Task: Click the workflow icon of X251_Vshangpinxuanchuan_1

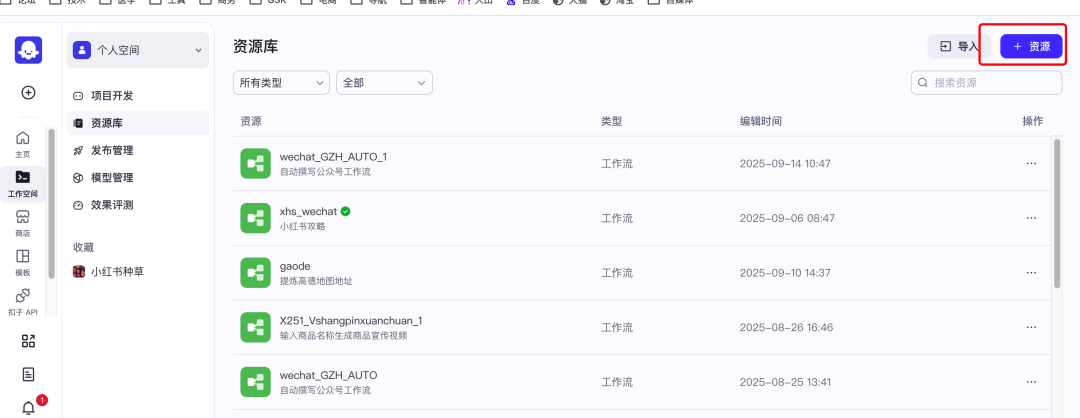Action: 255,327
